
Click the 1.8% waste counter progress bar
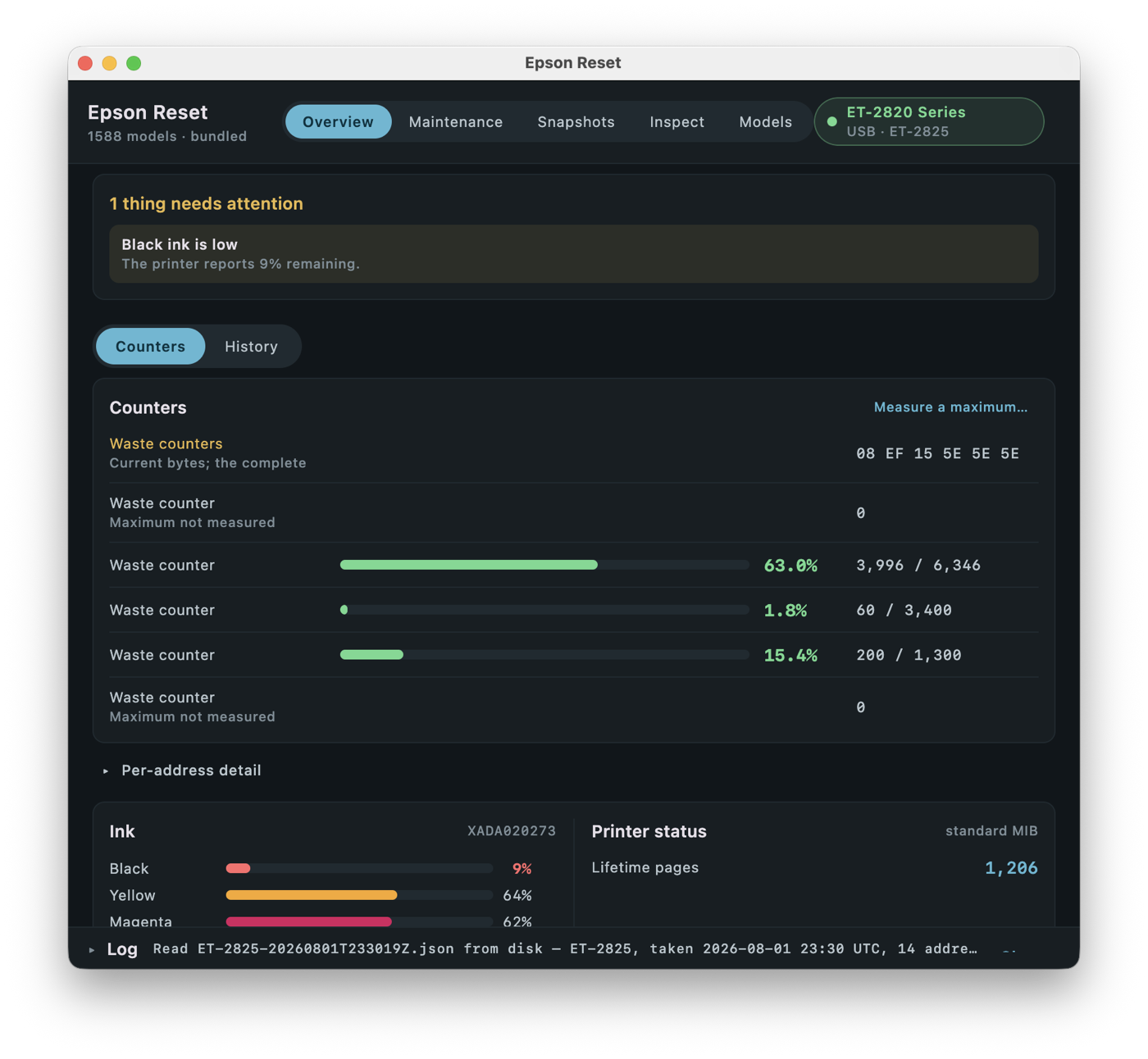tap(544, 610)
